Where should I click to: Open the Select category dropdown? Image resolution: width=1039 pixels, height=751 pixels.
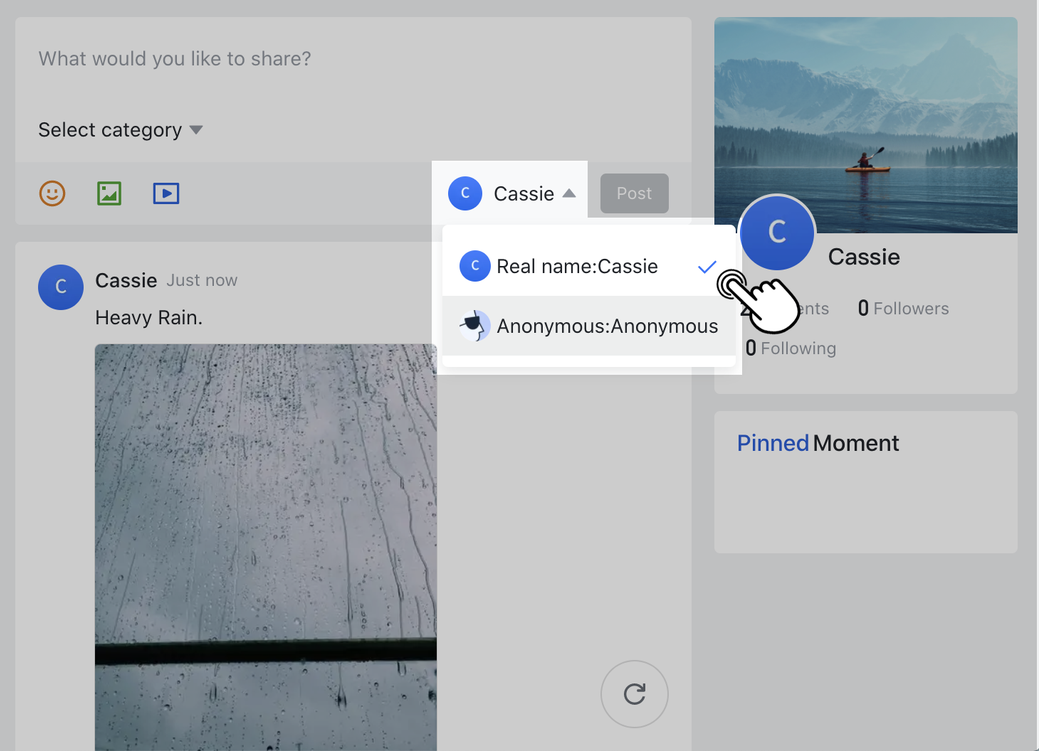click(120, 129)
